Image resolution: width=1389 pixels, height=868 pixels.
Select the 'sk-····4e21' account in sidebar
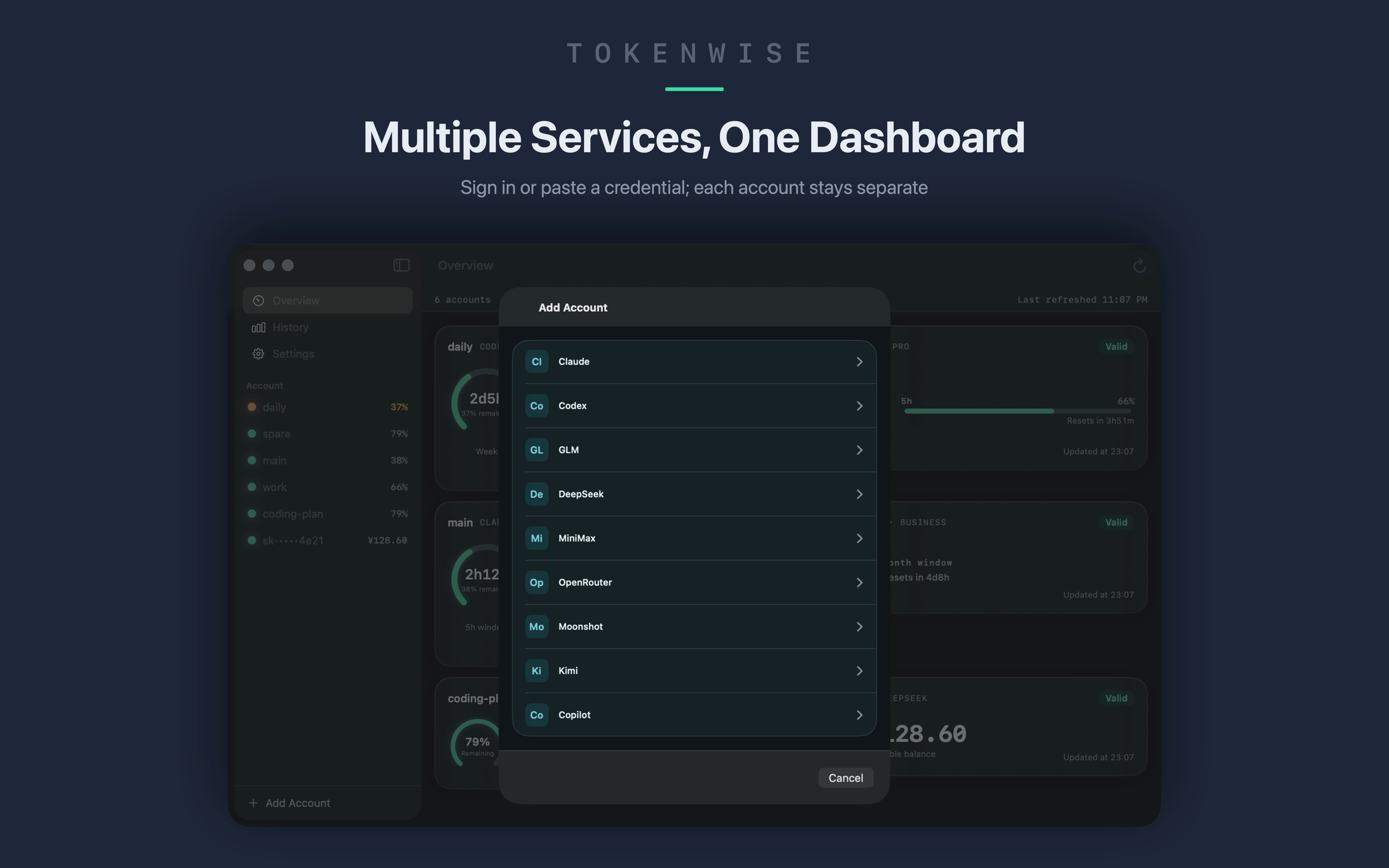(328, 540)
